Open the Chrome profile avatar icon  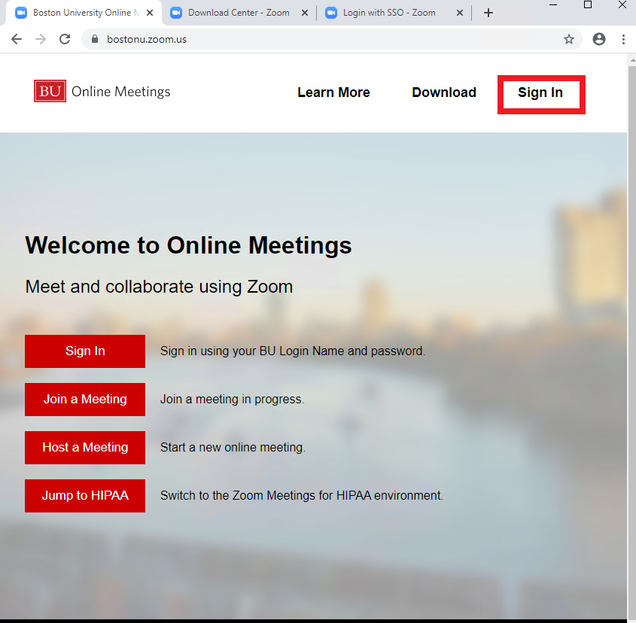click(599, 39)
